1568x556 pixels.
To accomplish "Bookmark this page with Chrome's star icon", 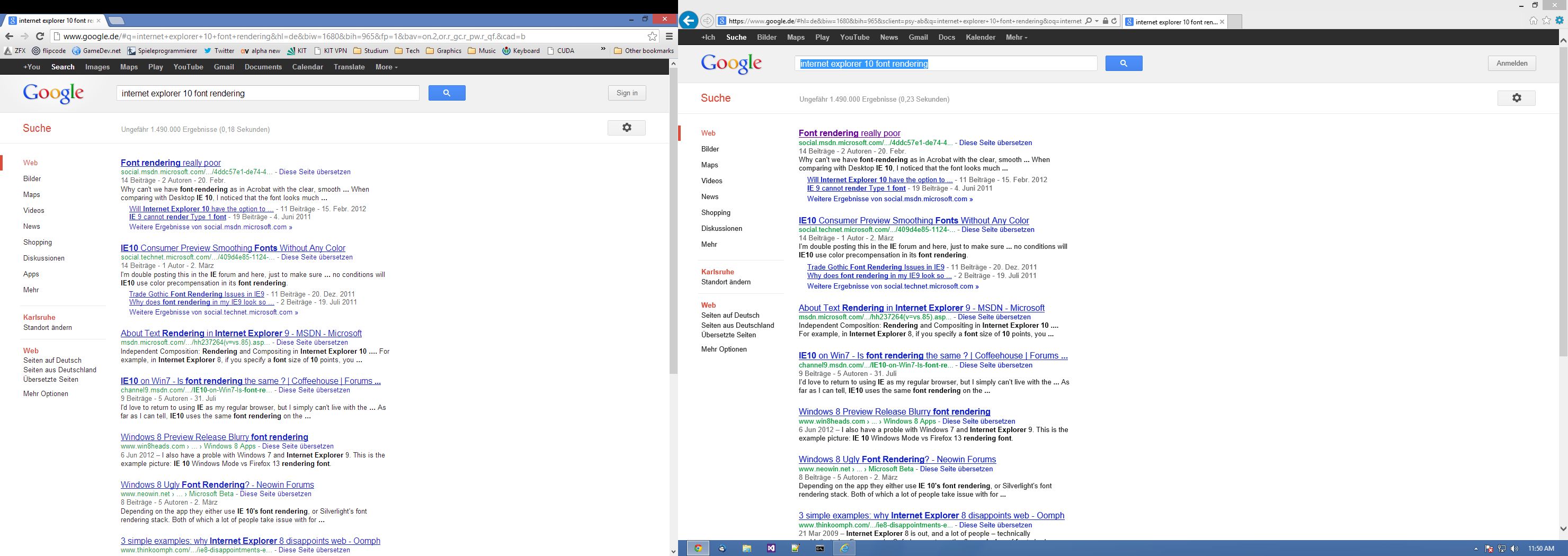I will [652, 37].
